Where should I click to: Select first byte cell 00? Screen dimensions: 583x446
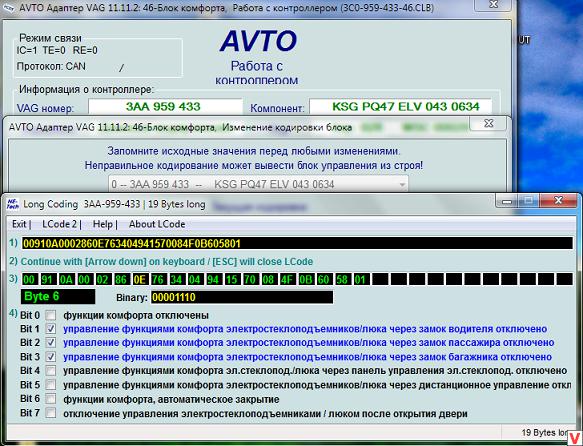[x=29, y=279]
